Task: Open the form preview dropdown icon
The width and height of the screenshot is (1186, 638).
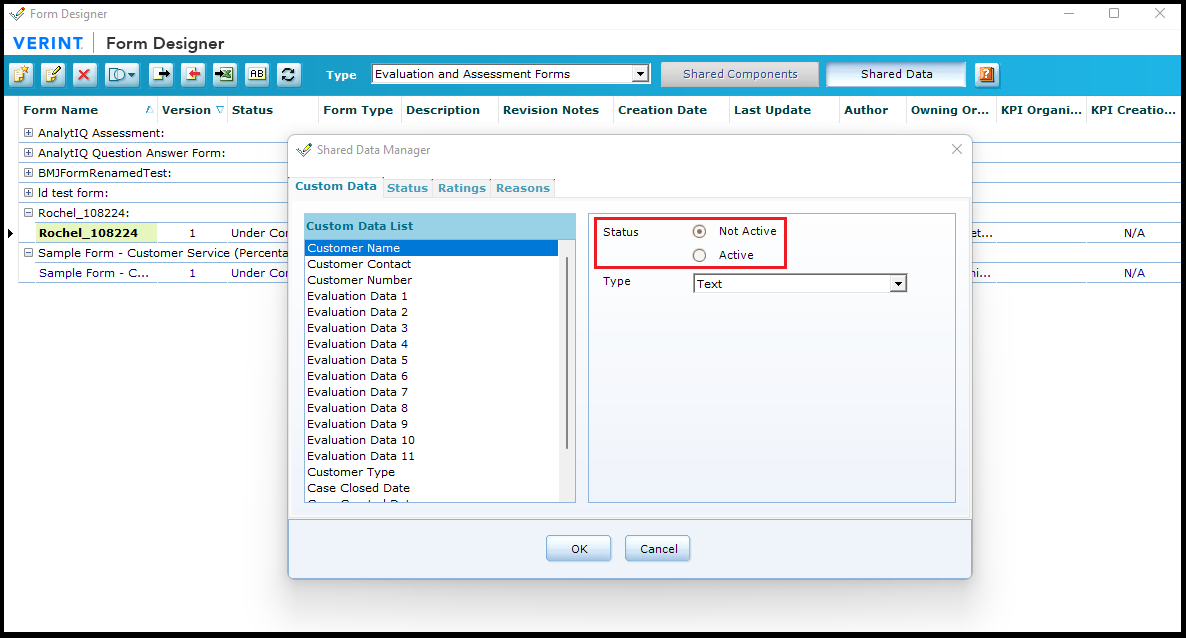Action: pos(122,74)
